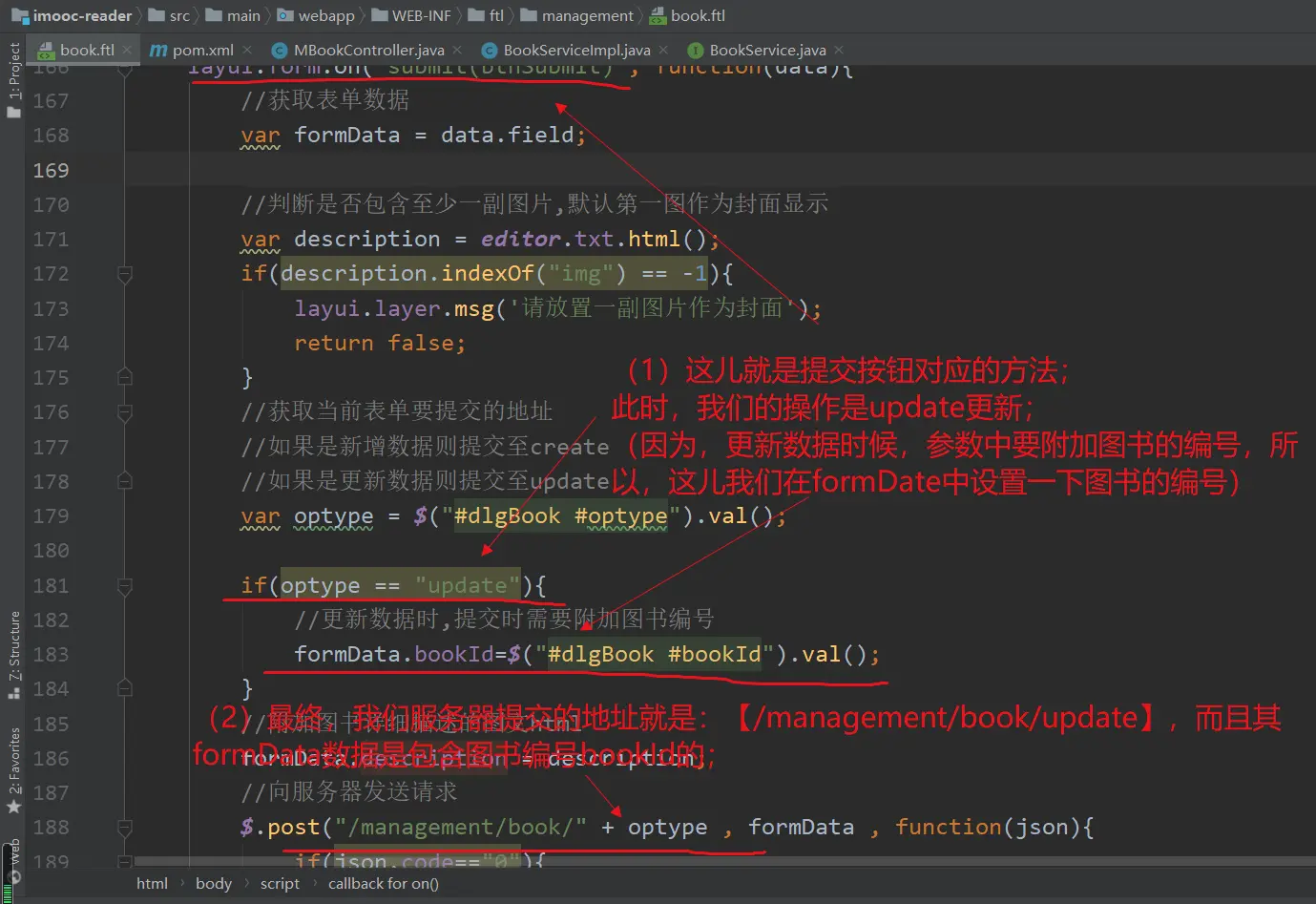Click the imooc-reader project icon in breadcrumb

pos(20,16)
